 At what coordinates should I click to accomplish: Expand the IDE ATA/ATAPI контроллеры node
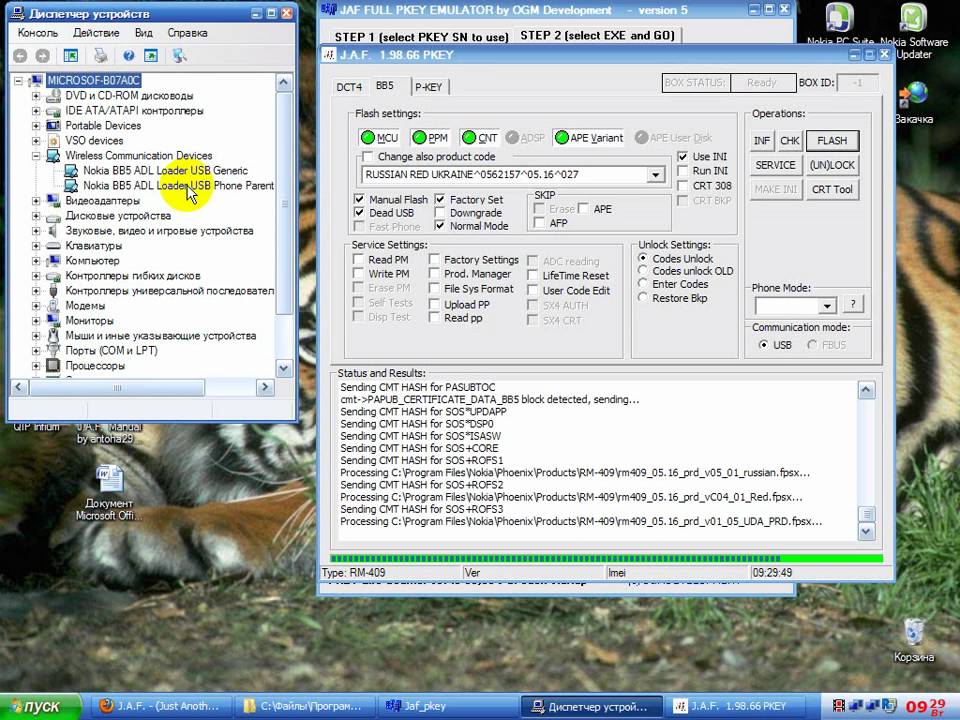36,111
